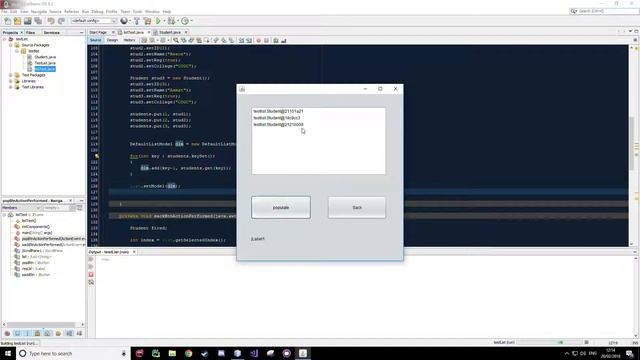This screenshot has width=640, height=360.
Task: Click the Build Project hammer icon
Action: (x=137, y=21)
